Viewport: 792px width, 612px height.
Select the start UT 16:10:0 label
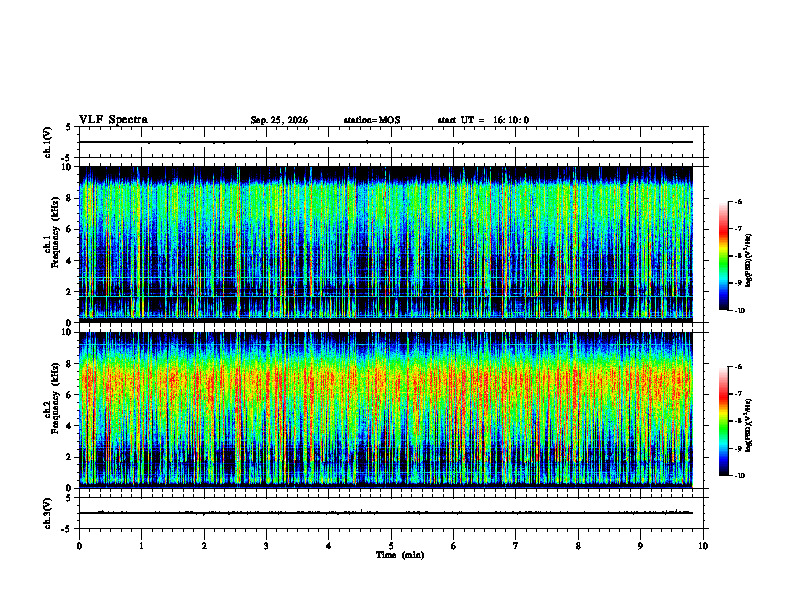coord(483,120)
